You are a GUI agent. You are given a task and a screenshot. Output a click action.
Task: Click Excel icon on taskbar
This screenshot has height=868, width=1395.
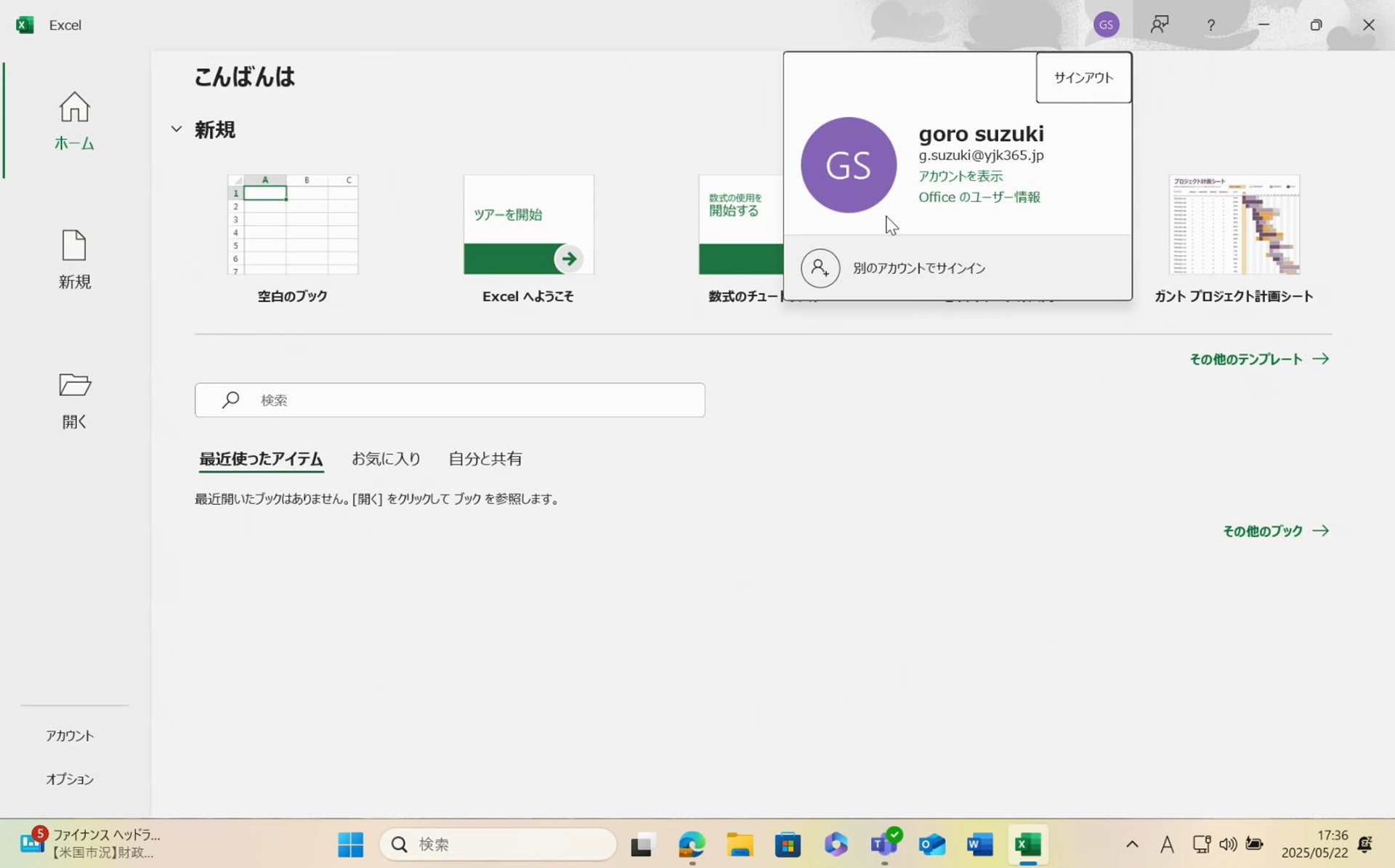point(1028,844)
